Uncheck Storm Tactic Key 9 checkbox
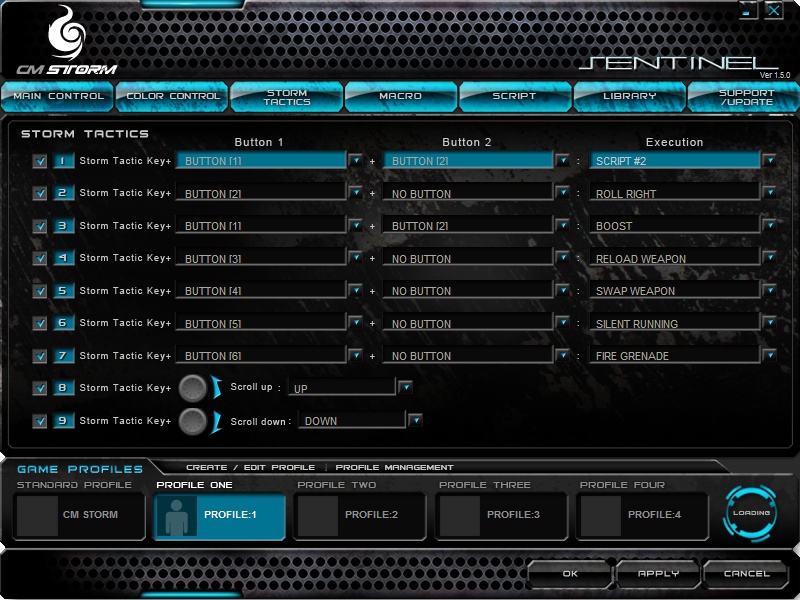The width and height of the screenshot is (800, 600). click(39, 421)
